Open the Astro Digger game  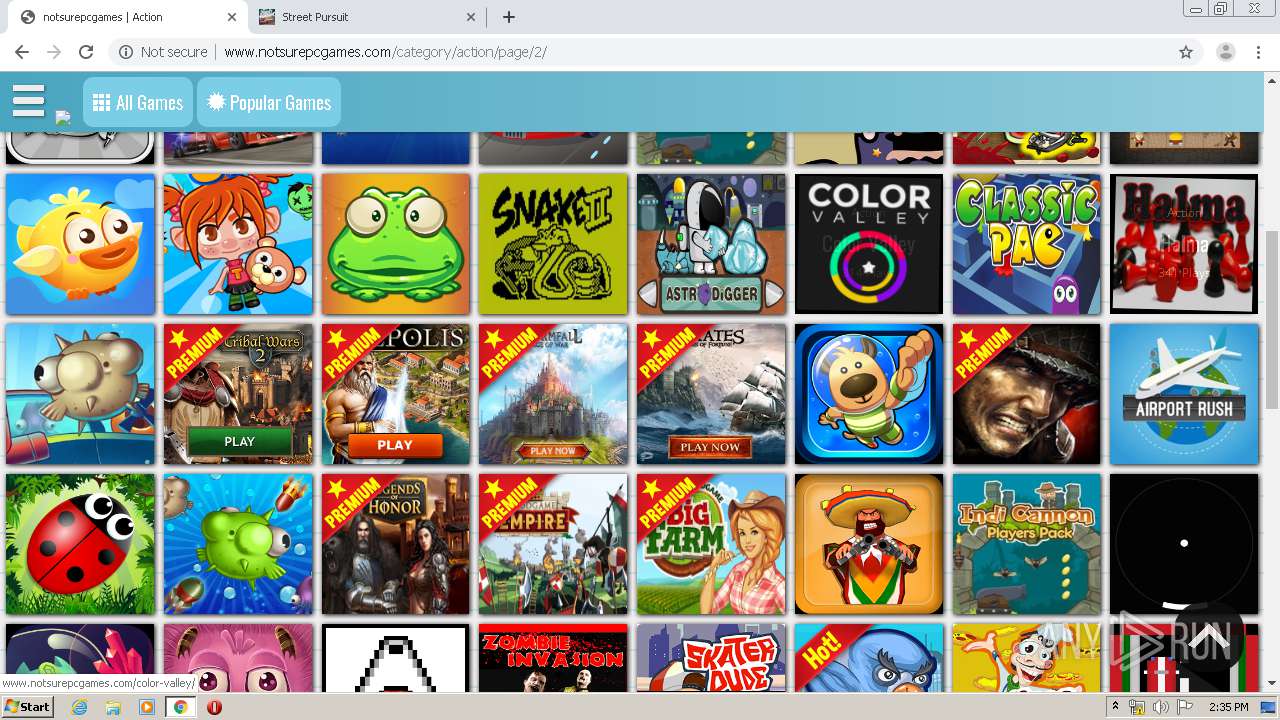tap(711, 244)
